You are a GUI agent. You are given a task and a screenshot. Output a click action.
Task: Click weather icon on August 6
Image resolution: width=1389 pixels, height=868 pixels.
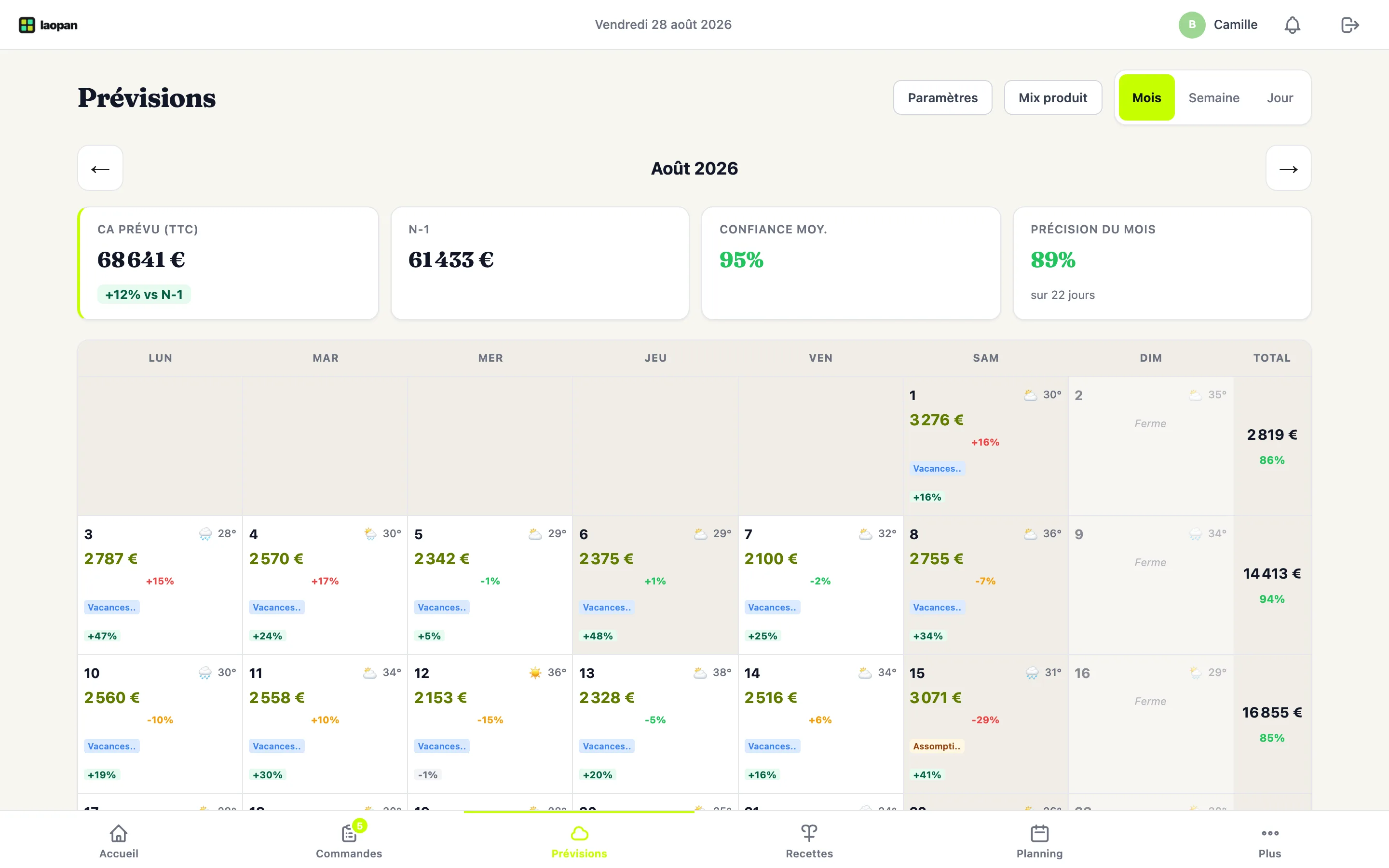click(701, 534)
